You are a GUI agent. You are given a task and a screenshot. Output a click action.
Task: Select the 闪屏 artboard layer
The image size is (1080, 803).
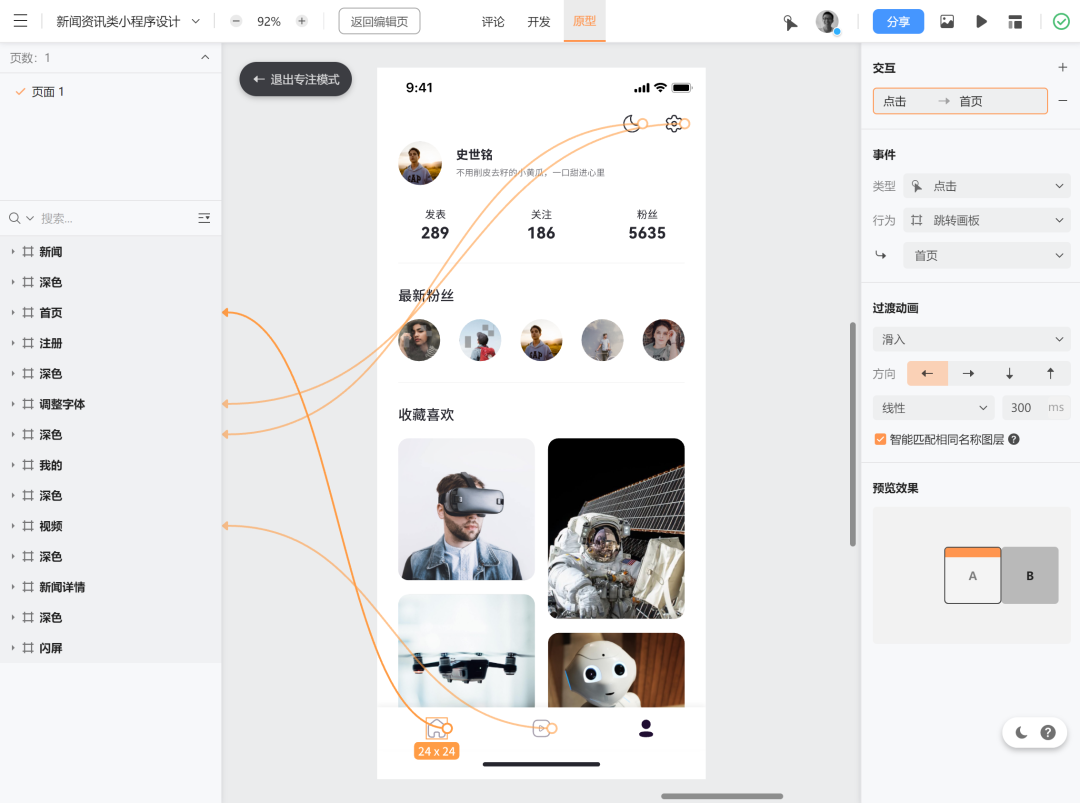110,648
